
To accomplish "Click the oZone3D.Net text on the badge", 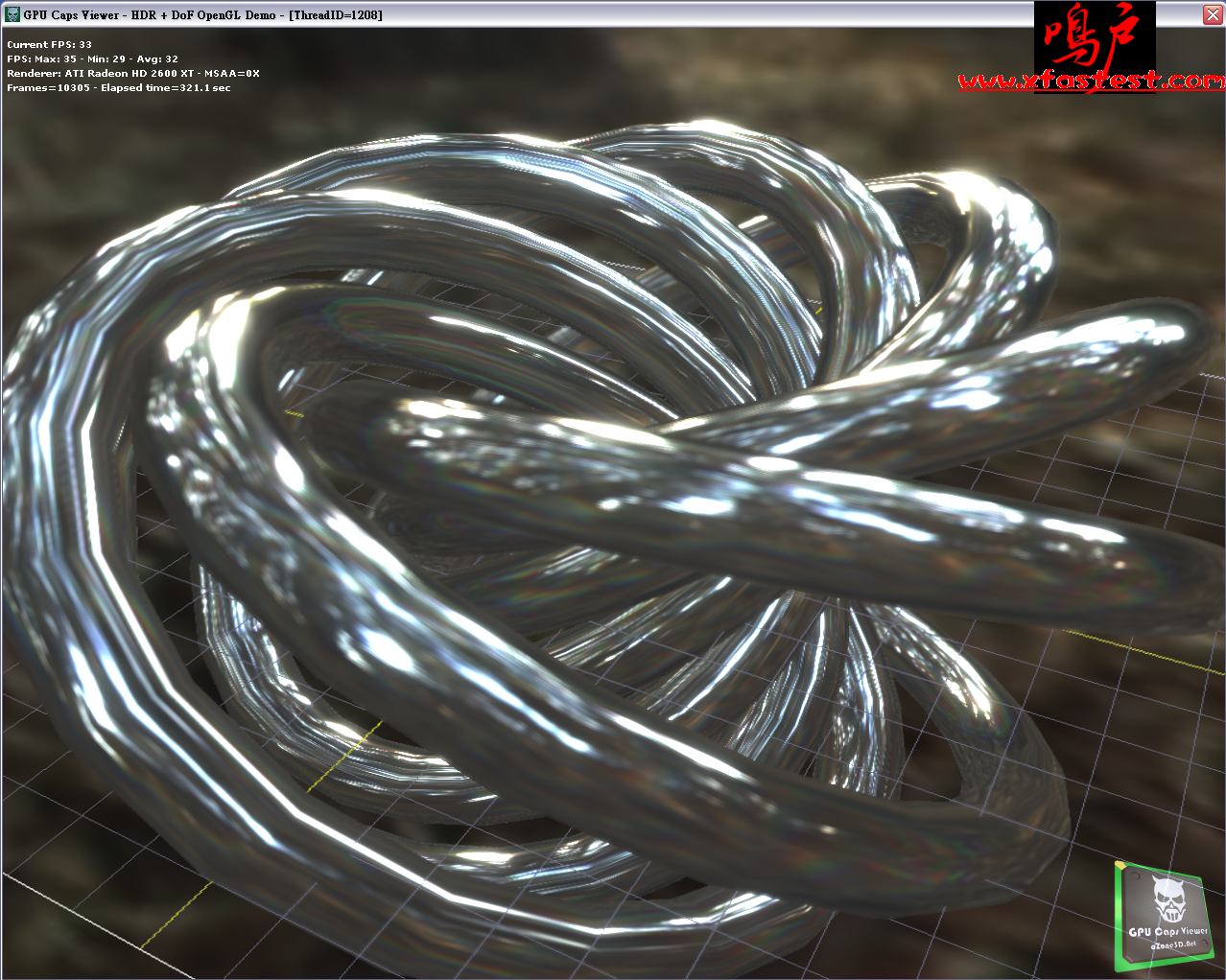I will pos(1173,945).
